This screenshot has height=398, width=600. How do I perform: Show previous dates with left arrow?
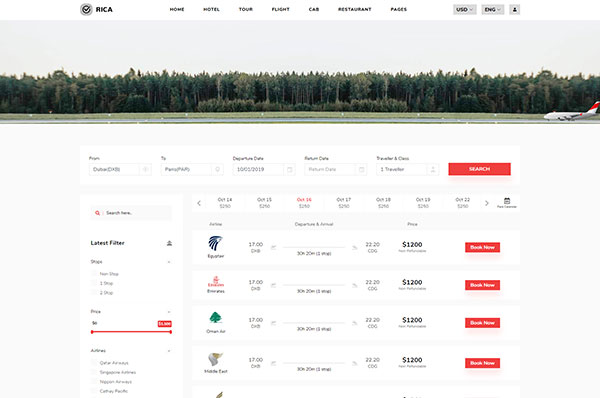tap(199, 203)
